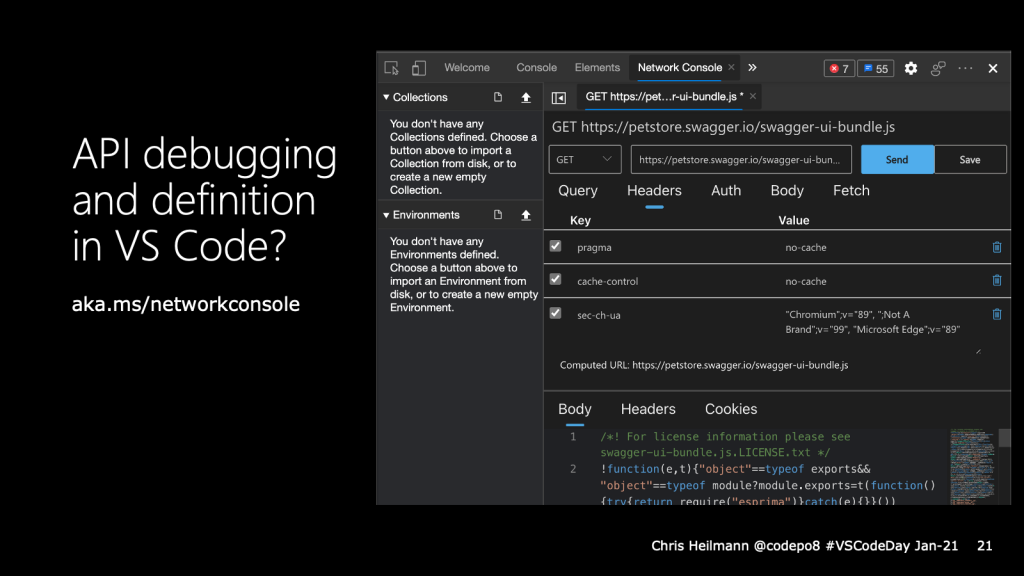The image size is (1024, 576).
Task: Uncheck the pragma header checkbox
Action: pyautogui.click(x=555, y=246)
